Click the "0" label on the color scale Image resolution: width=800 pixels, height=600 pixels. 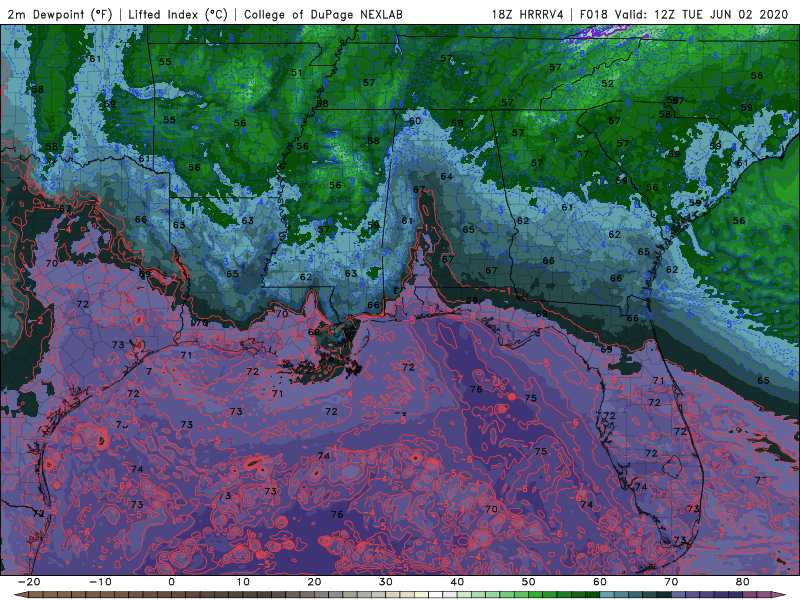(171, 582)
